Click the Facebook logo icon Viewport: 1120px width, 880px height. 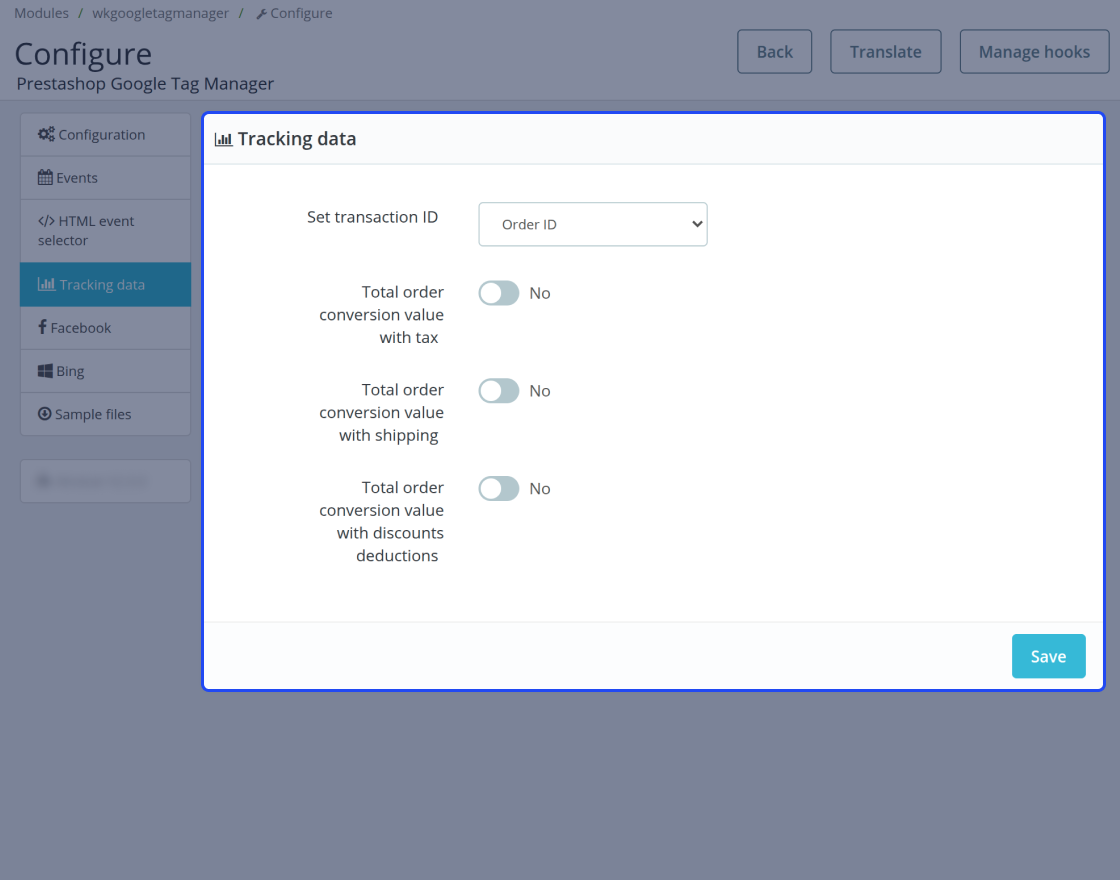coord(42,327)
